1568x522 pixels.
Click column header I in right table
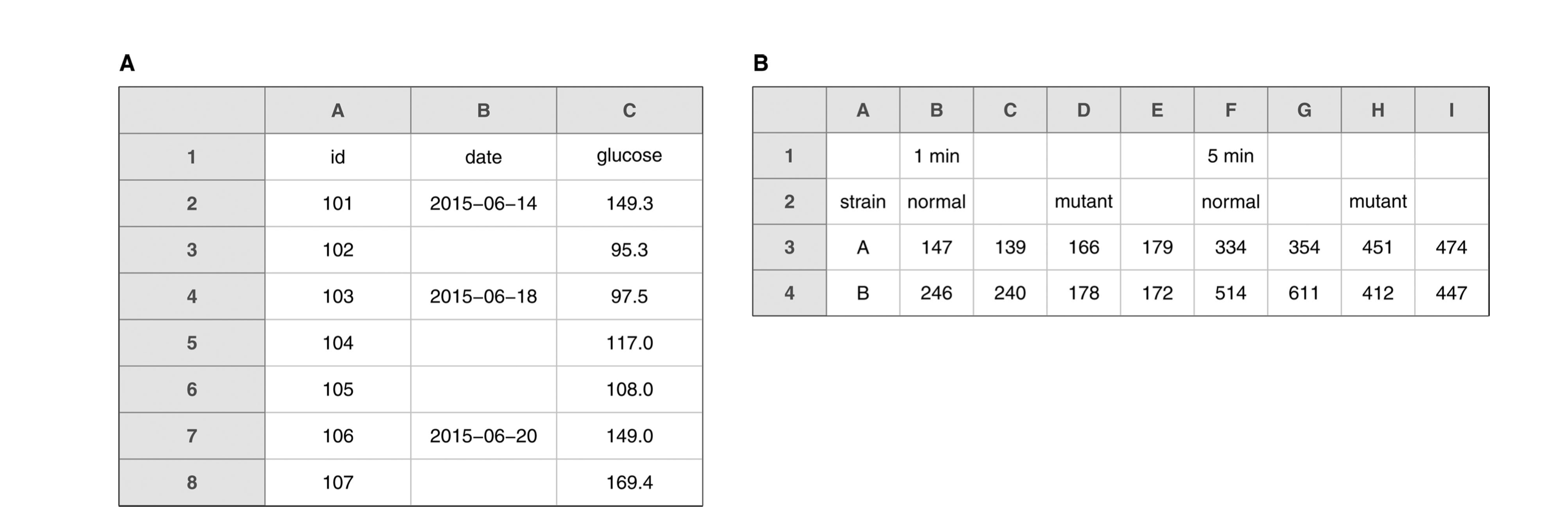click(x=1451, y=110)
